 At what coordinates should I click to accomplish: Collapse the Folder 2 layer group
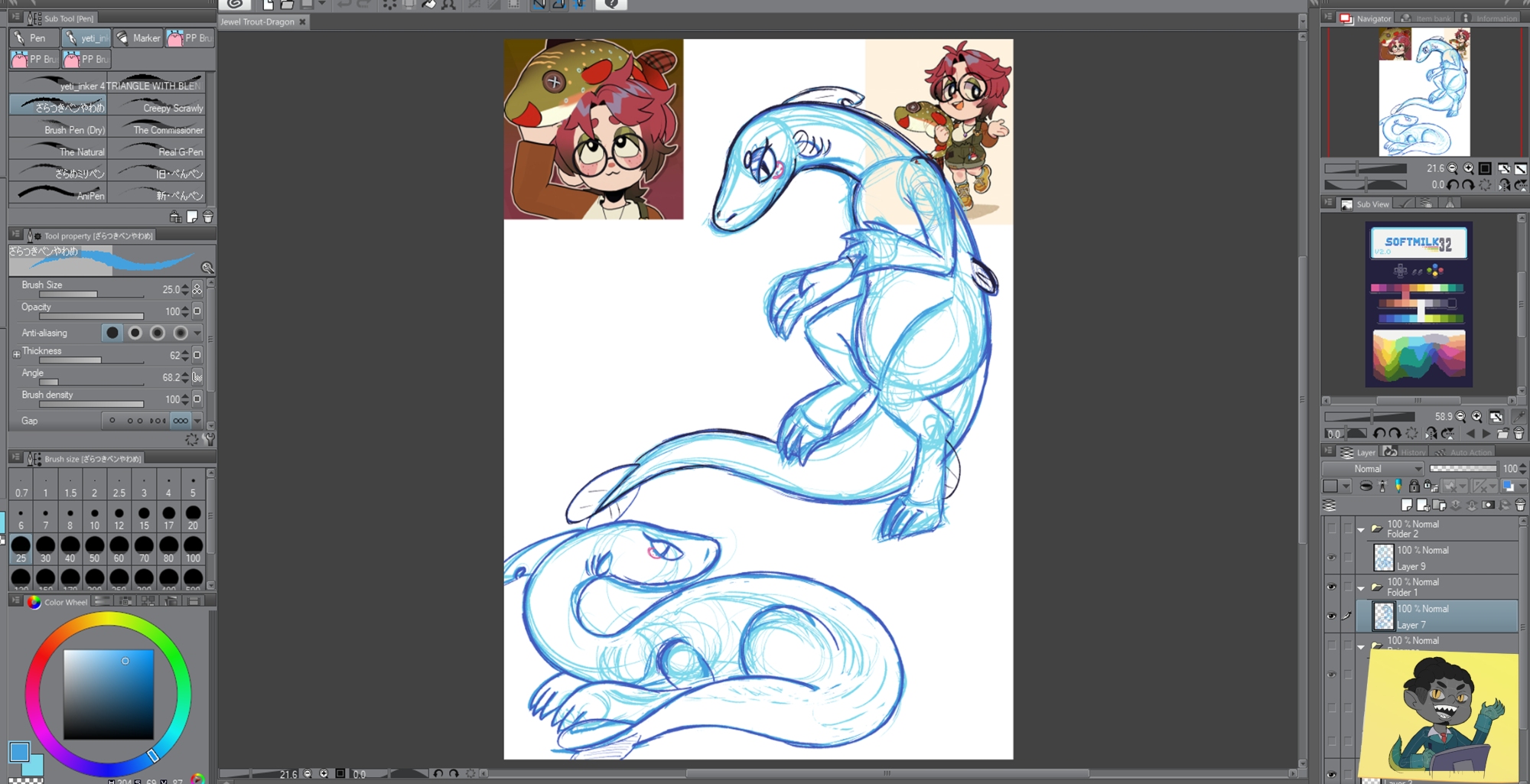1361,529
